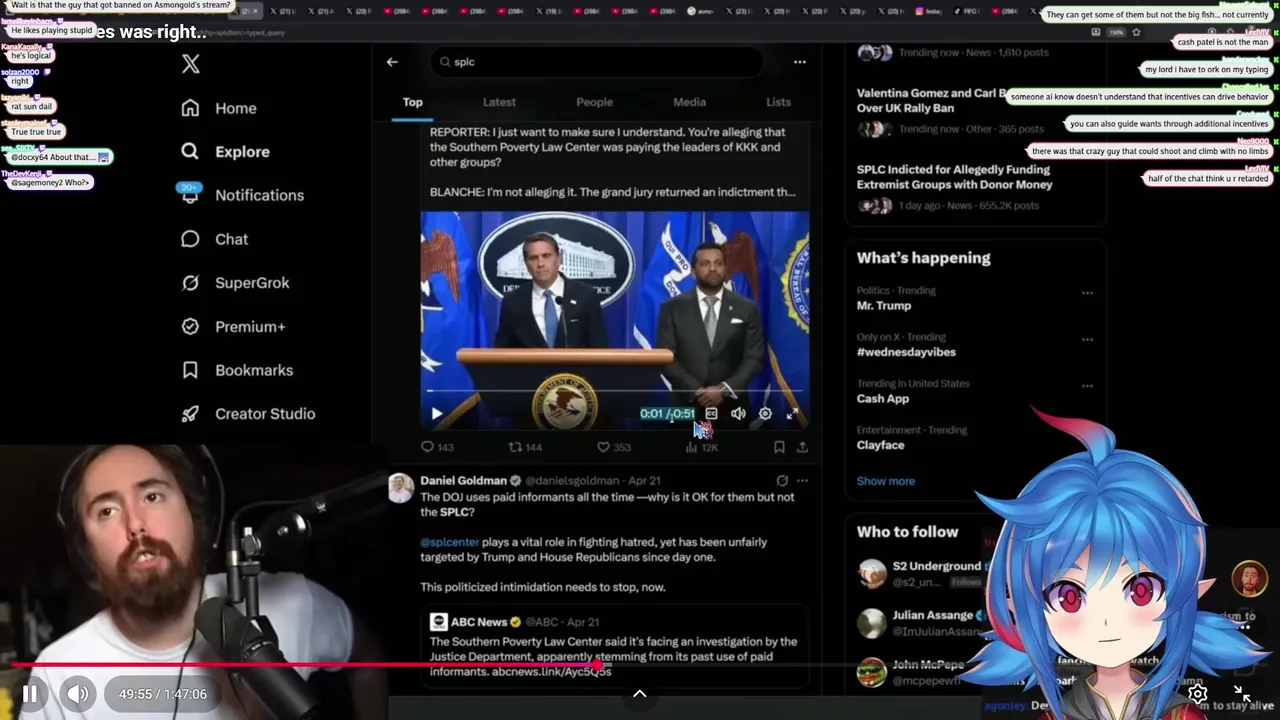Seek on embedded video progress bar
Screen dimensions: 1280x720
(x=614, y=392)
